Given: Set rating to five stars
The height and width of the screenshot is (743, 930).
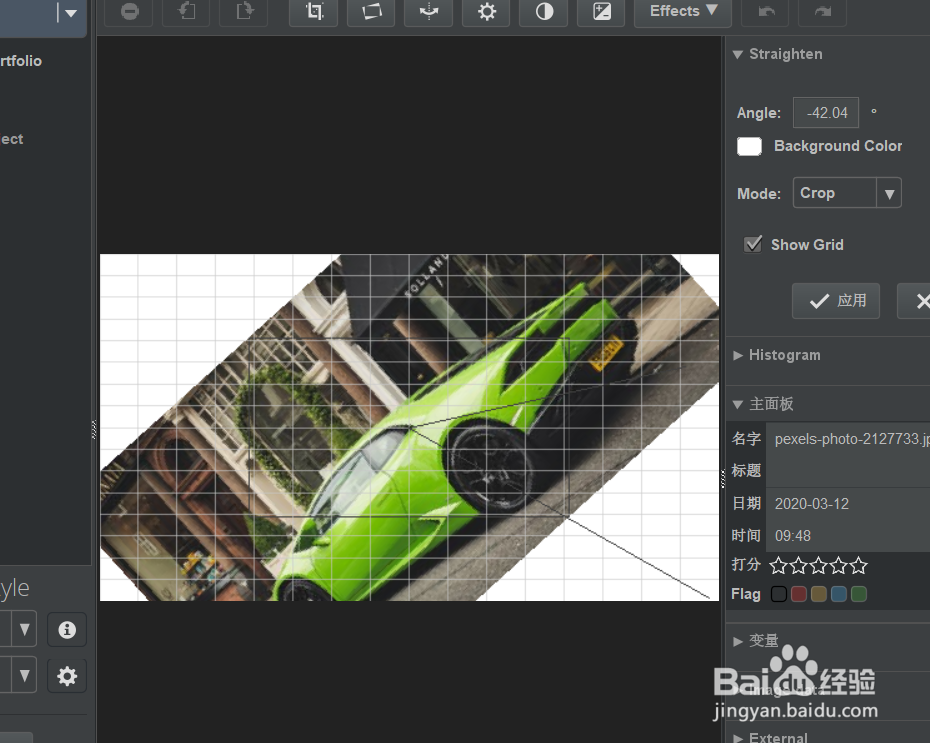Looking at the screenshot, I should pyautogui.click(x=858, y=566).
